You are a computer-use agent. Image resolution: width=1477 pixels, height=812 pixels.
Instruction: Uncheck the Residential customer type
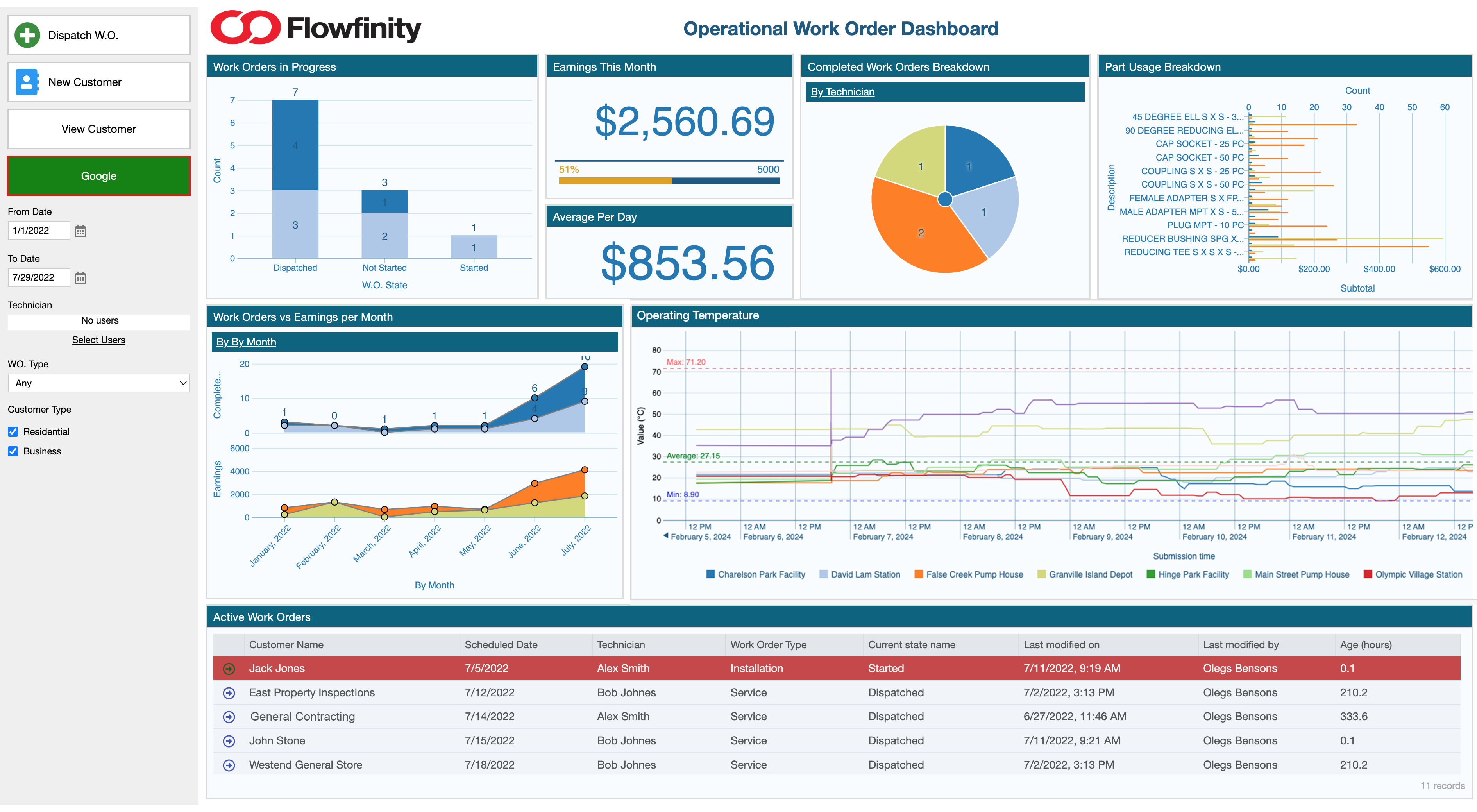coord(13,431)
